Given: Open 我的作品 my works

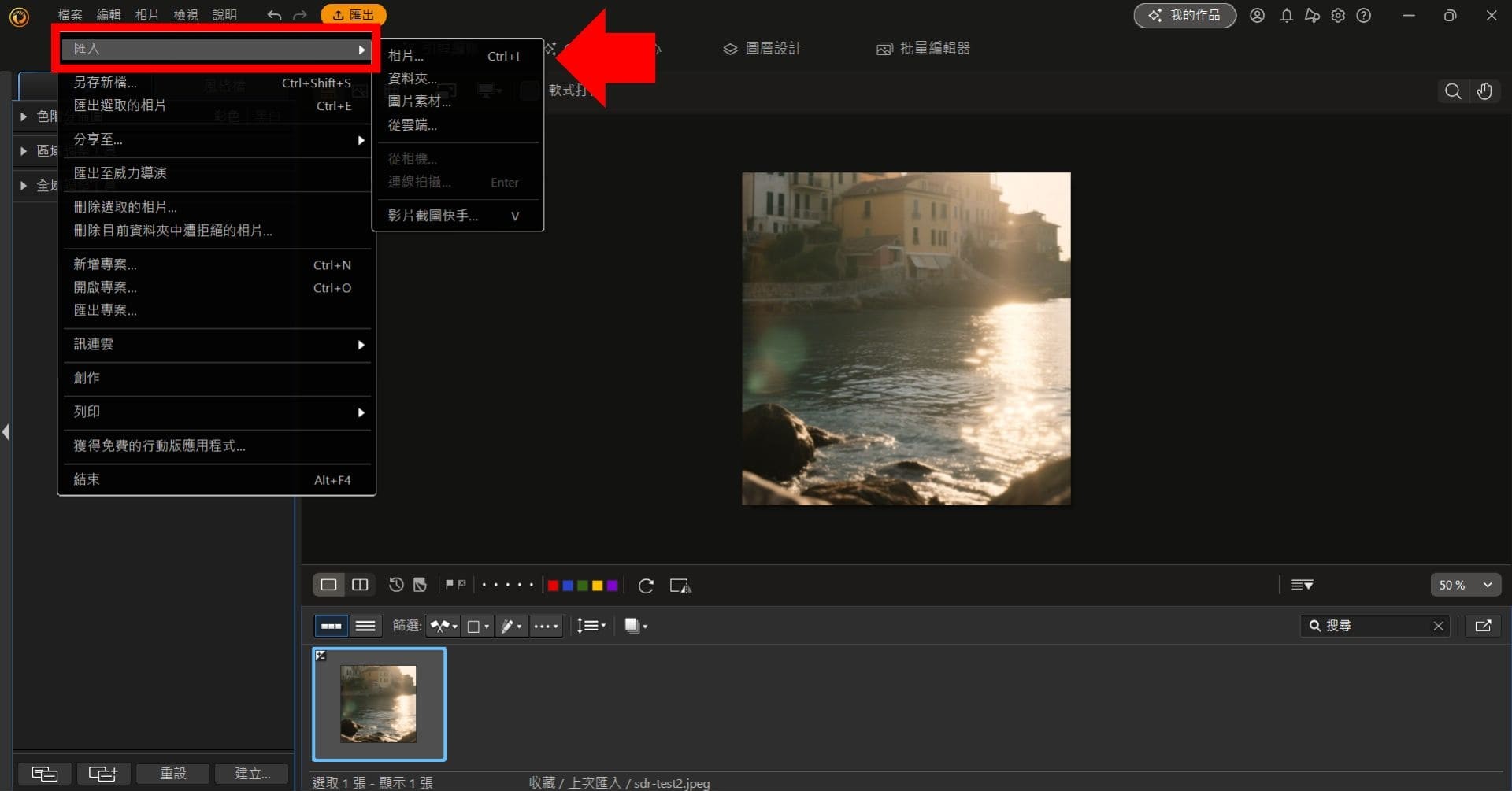Looking at the screenshot, I should click(1184, 15).
